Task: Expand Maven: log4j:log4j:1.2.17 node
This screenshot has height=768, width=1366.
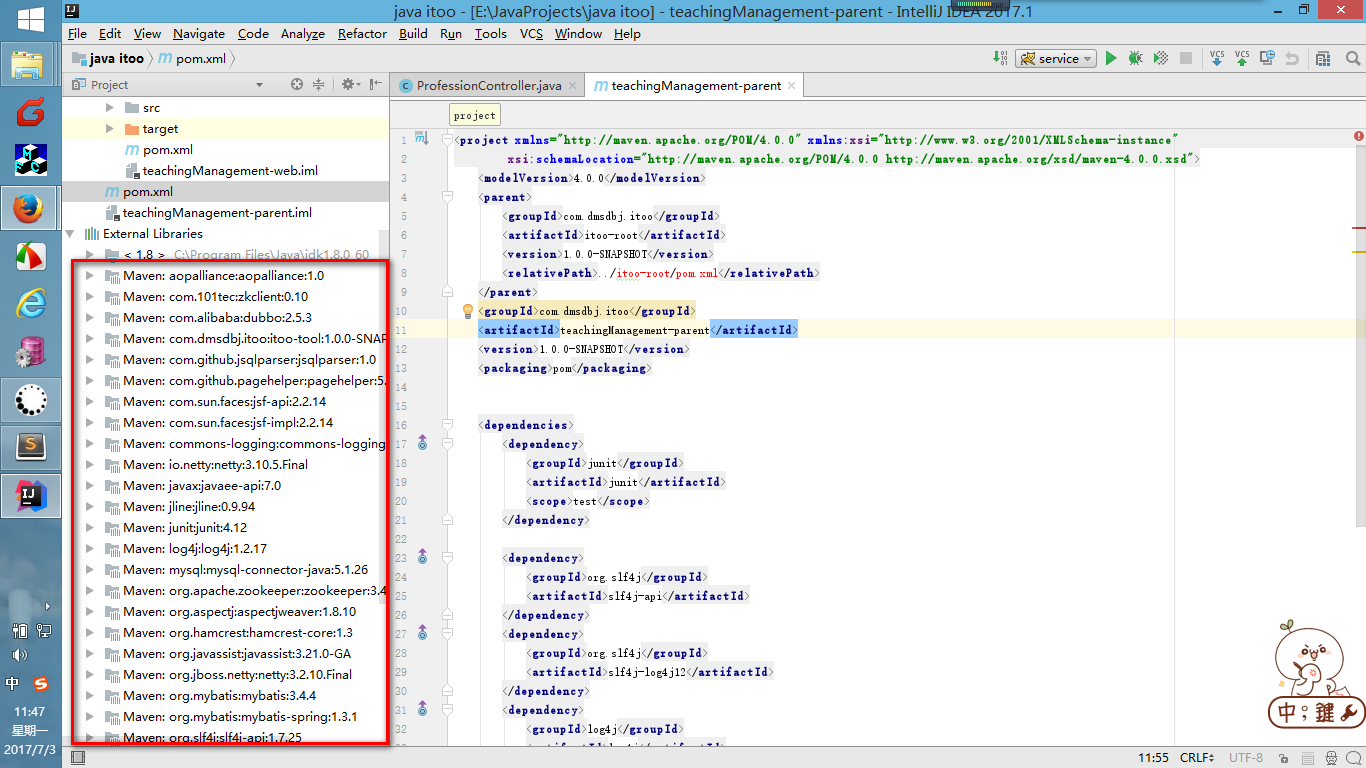Action: (90, 548)
